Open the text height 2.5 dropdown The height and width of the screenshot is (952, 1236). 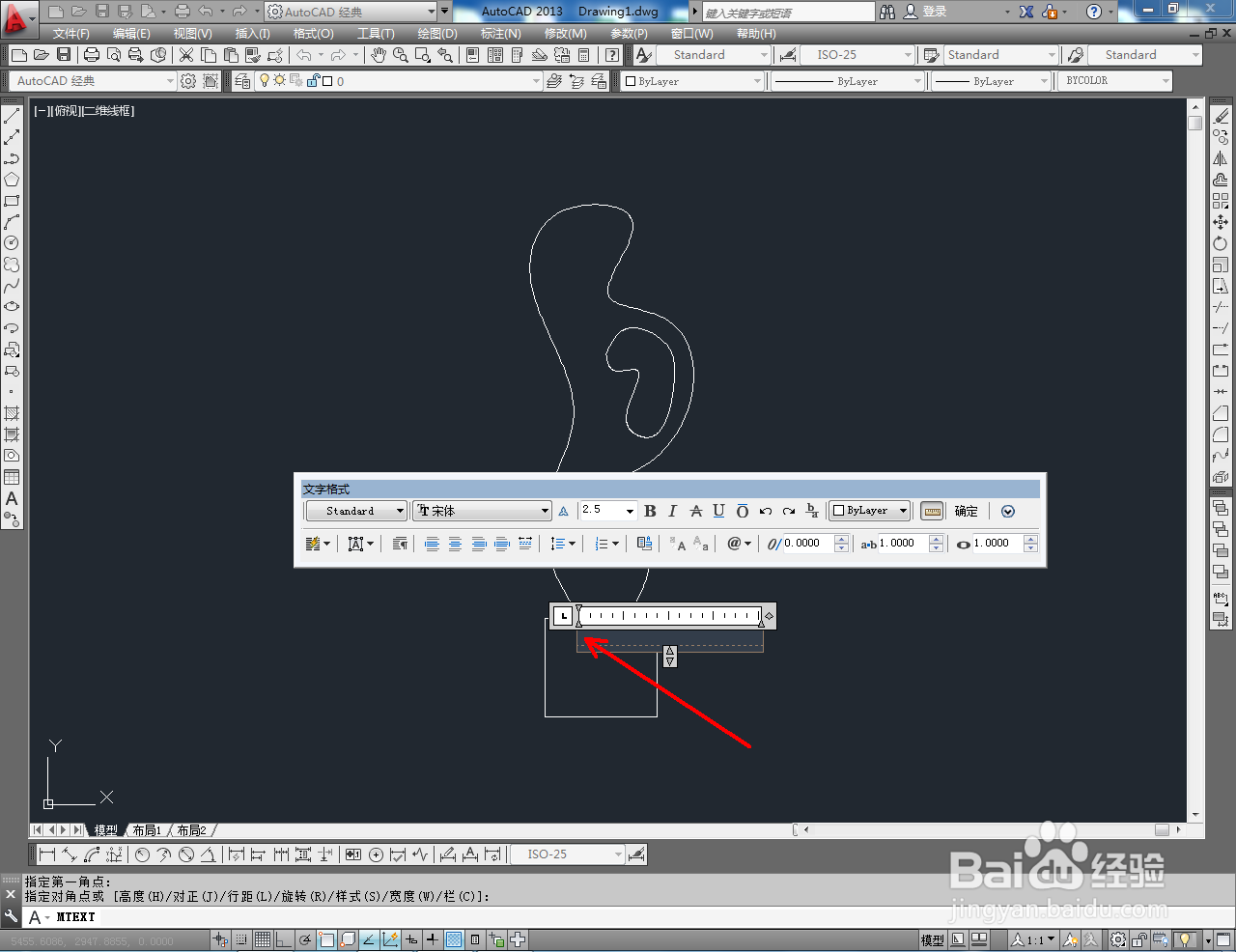coord(608,511)
